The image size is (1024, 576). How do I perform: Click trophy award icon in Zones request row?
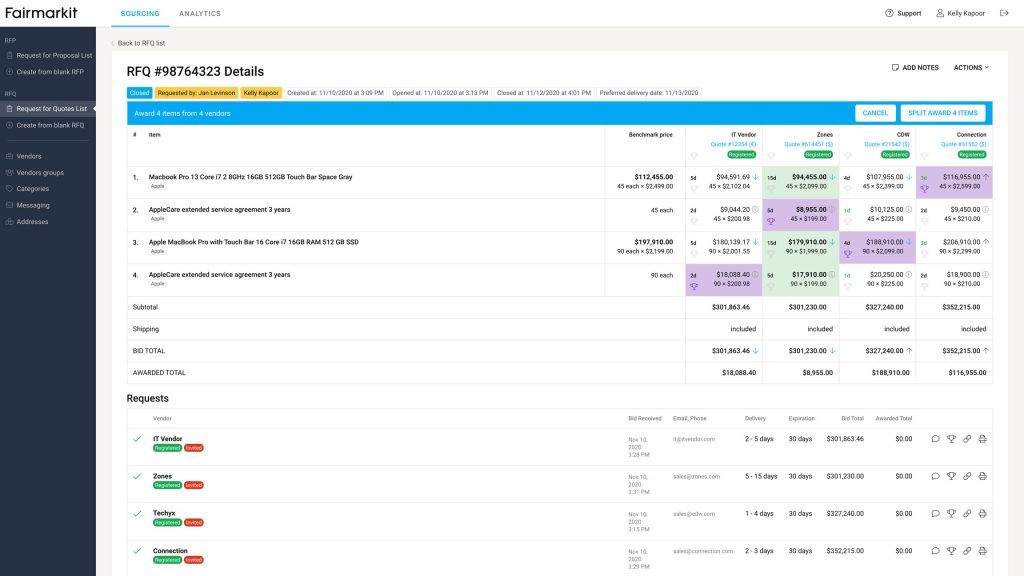click(x=951, y=476)
